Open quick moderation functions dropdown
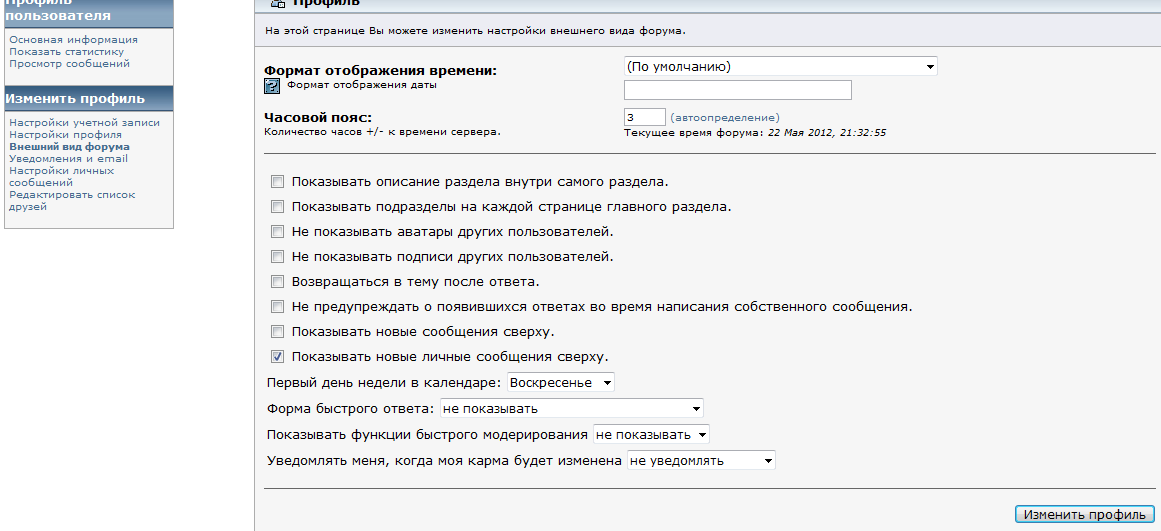This screenshot has width=1161, height=531. click(x=652, y=434)
